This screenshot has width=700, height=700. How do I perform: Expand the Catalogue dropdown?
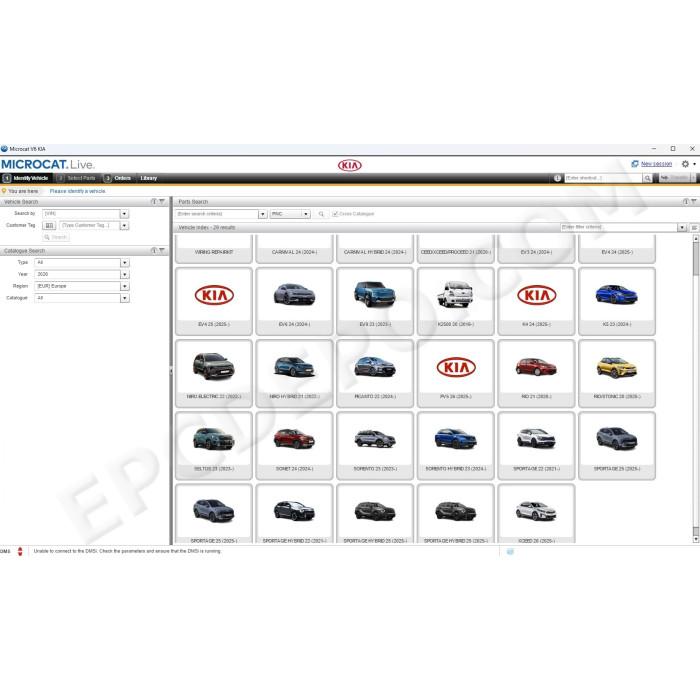[125, 298]
